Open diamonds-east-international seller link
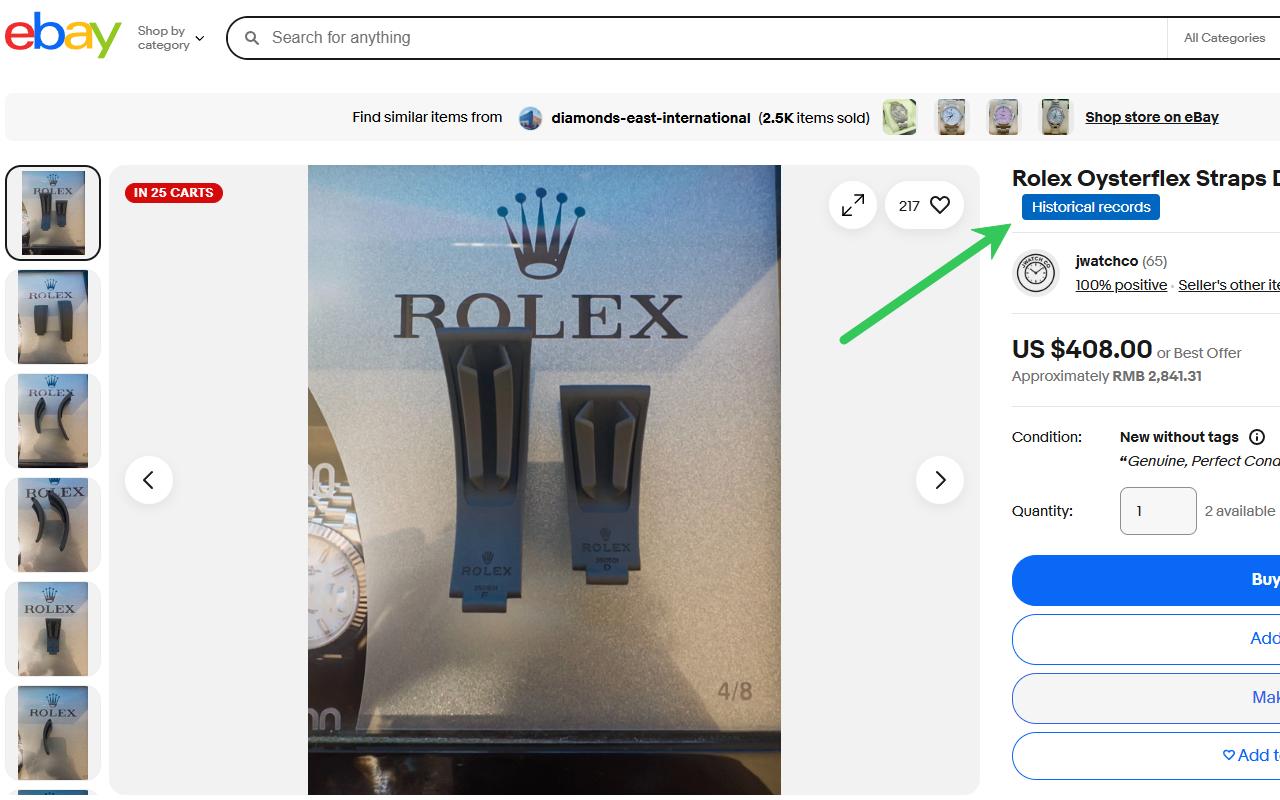This screenshot has width=1280, height=800. click(651, 118)
